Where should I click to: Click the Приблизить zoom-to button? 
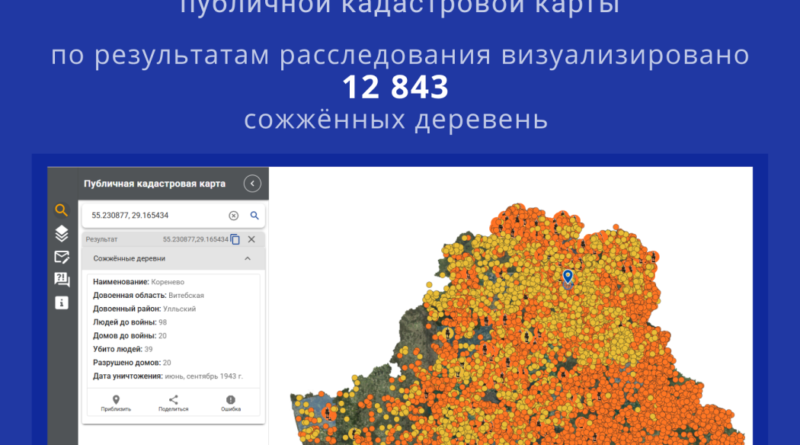coord(116,403)
